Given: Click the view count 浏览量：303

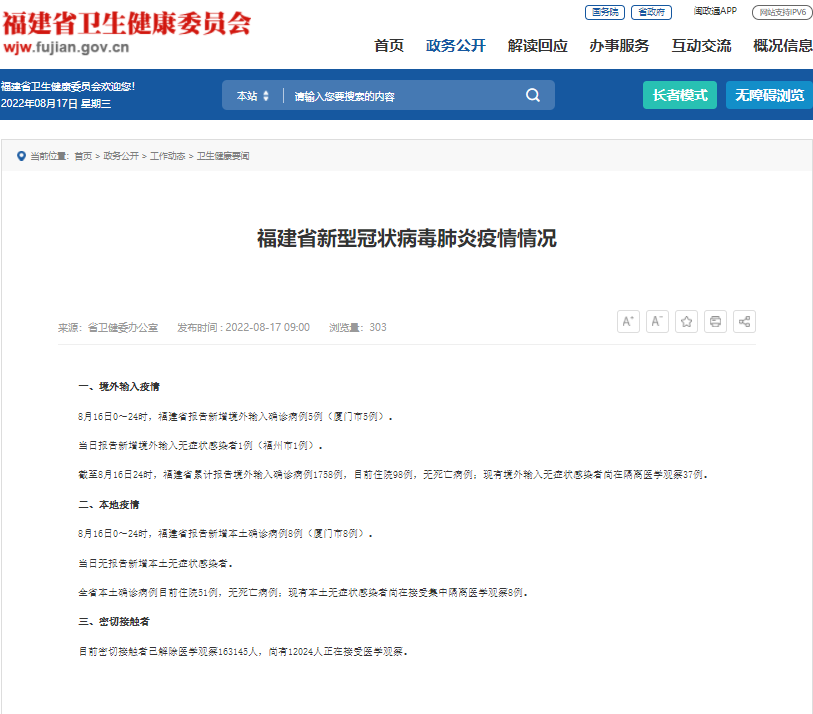Looking at the screenshot, I should [x=358, y=328].
